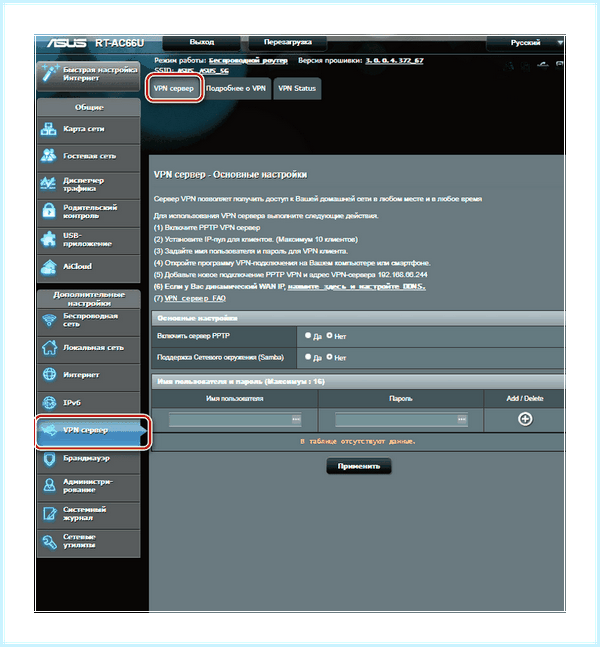Click the Системный журнал notepad icon
600x647 pixels.
point(49,514)
